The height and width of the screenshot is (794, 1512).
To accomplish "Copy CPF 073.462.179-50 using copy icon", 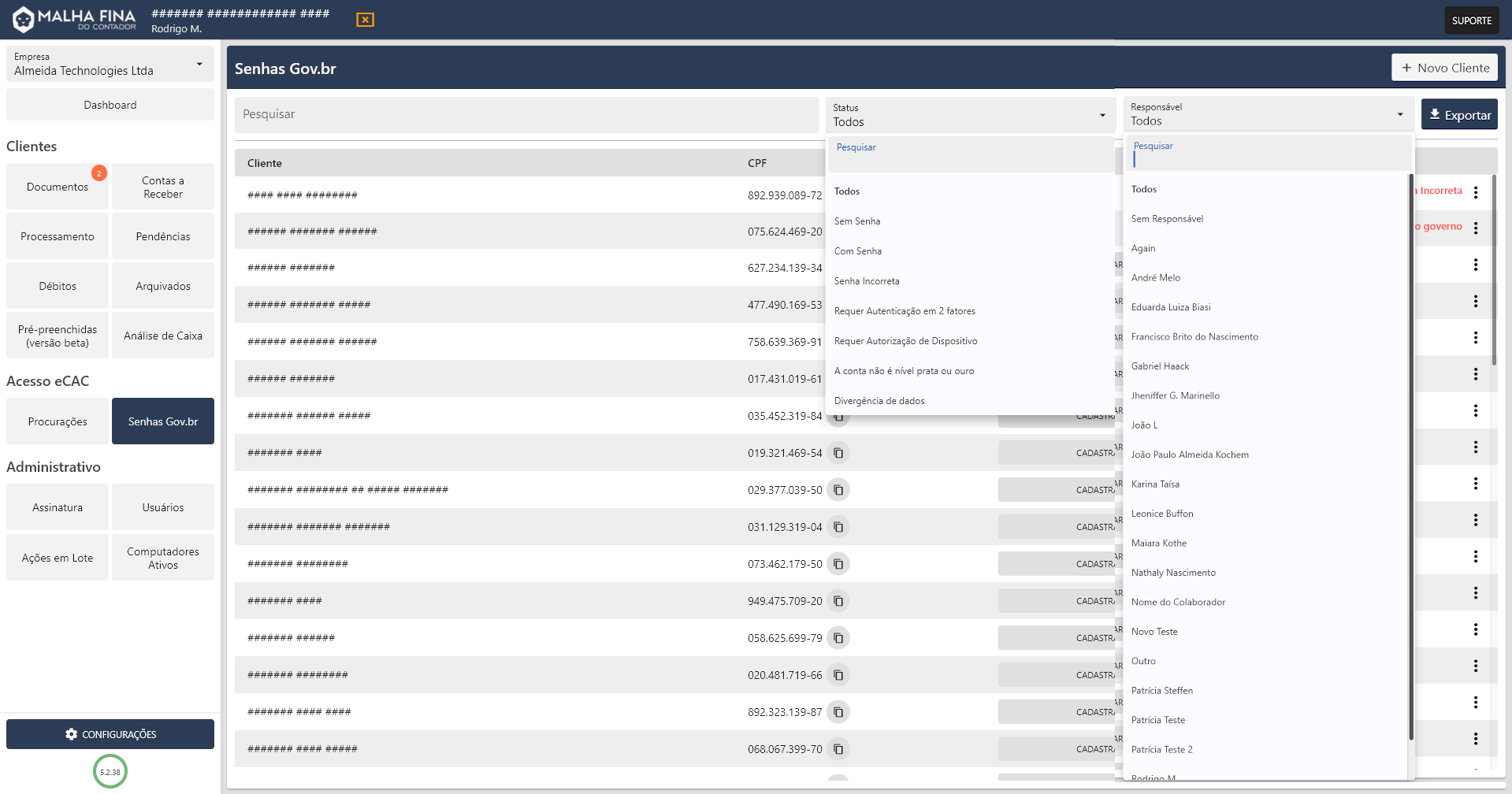I will pos(838,564).
